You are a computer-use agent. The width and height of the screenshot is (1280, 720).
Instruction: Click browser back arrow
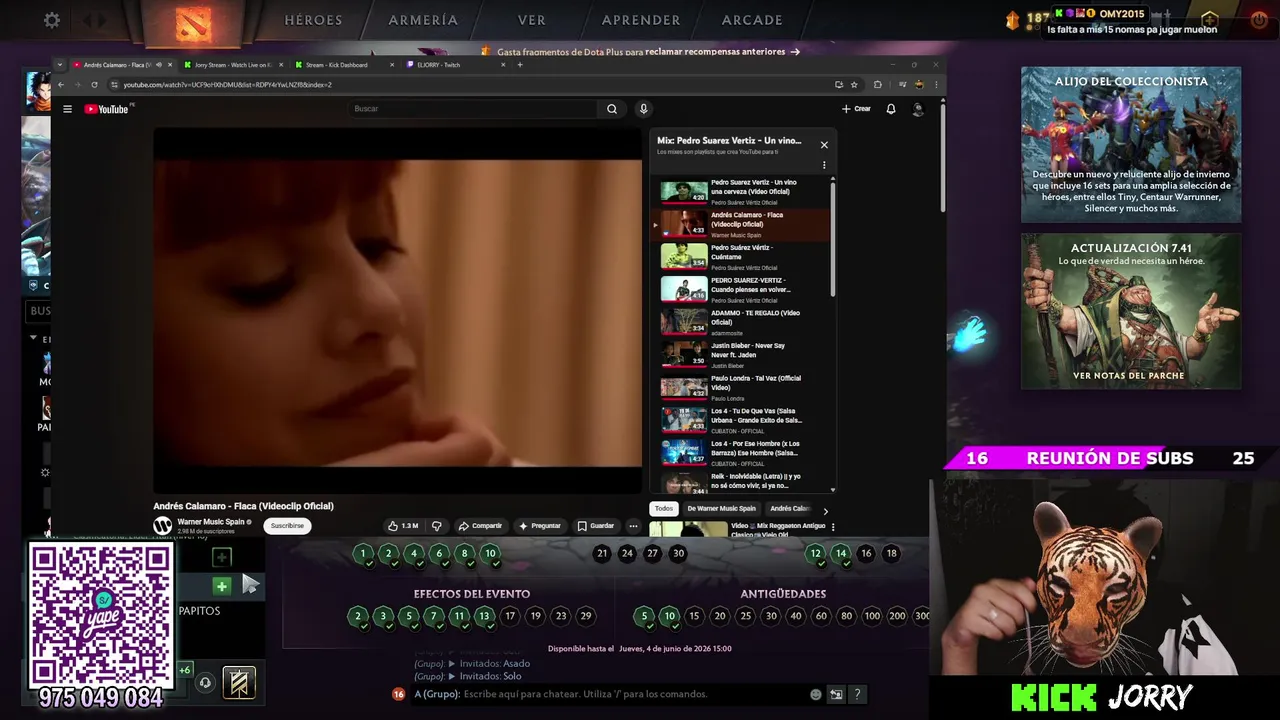pos(61,84)
